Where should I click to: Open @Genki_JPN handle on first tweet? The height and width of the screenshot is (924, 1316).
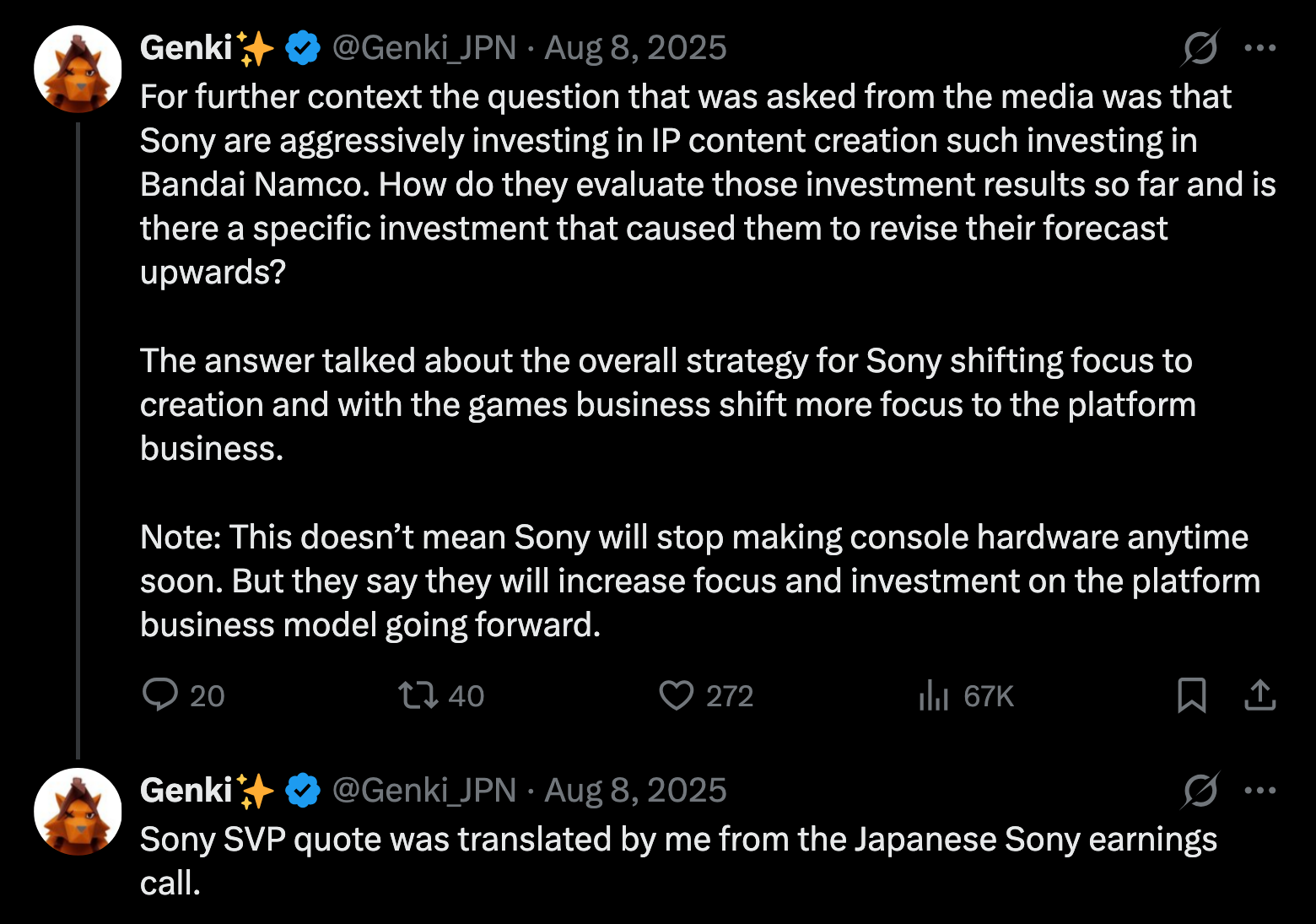[x=424, y=48]
